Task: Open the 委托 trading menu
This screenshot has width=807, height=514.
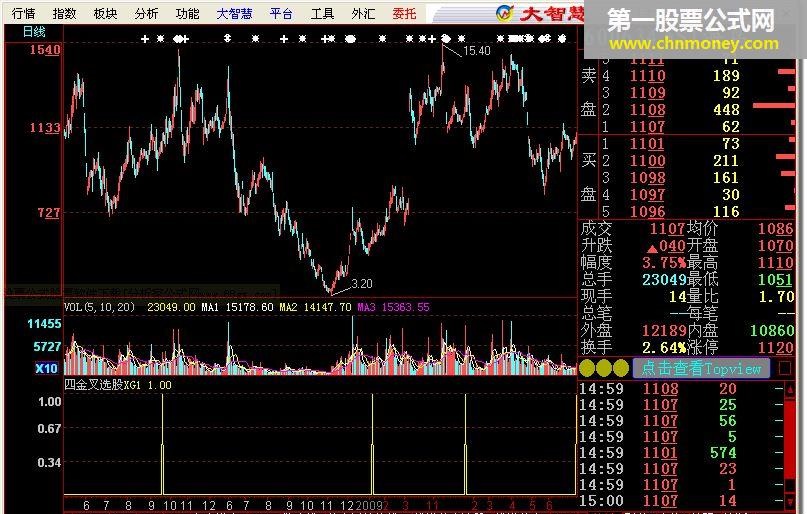Action: click(x=404, y=13)
